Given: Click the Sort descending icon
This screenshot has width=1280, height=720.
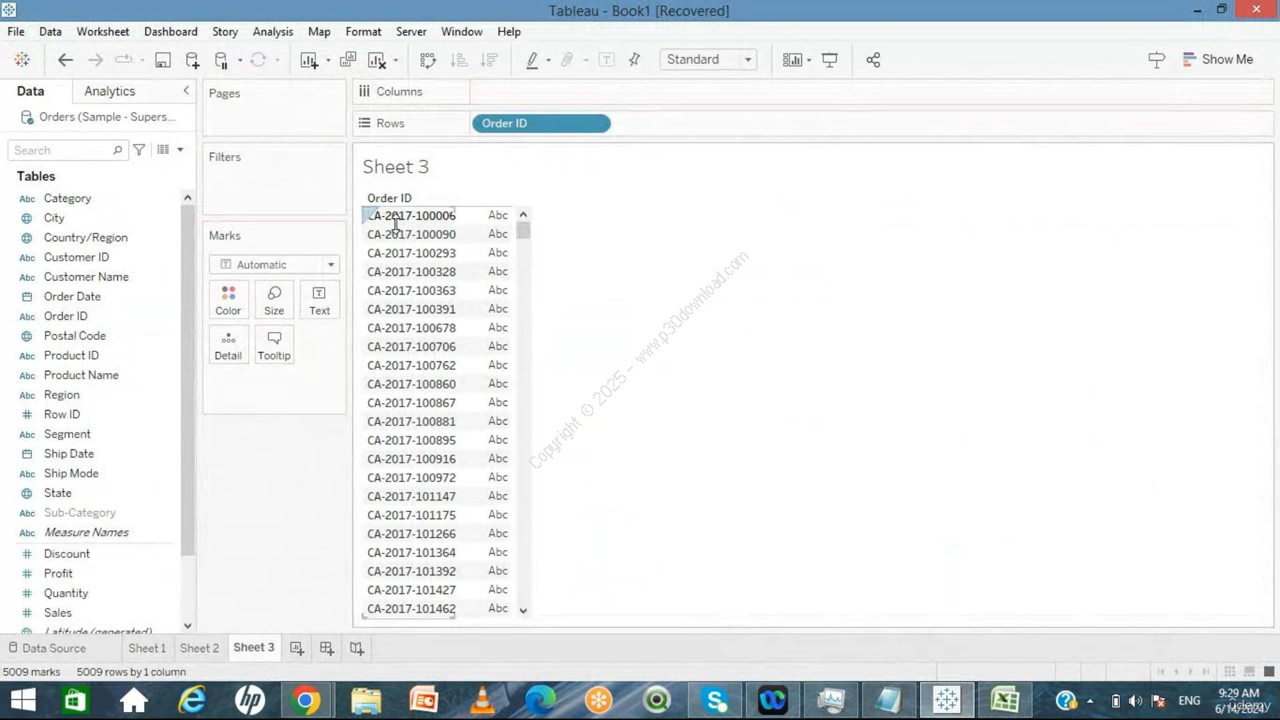Looking at the screenshot, I should coord(489,60).
